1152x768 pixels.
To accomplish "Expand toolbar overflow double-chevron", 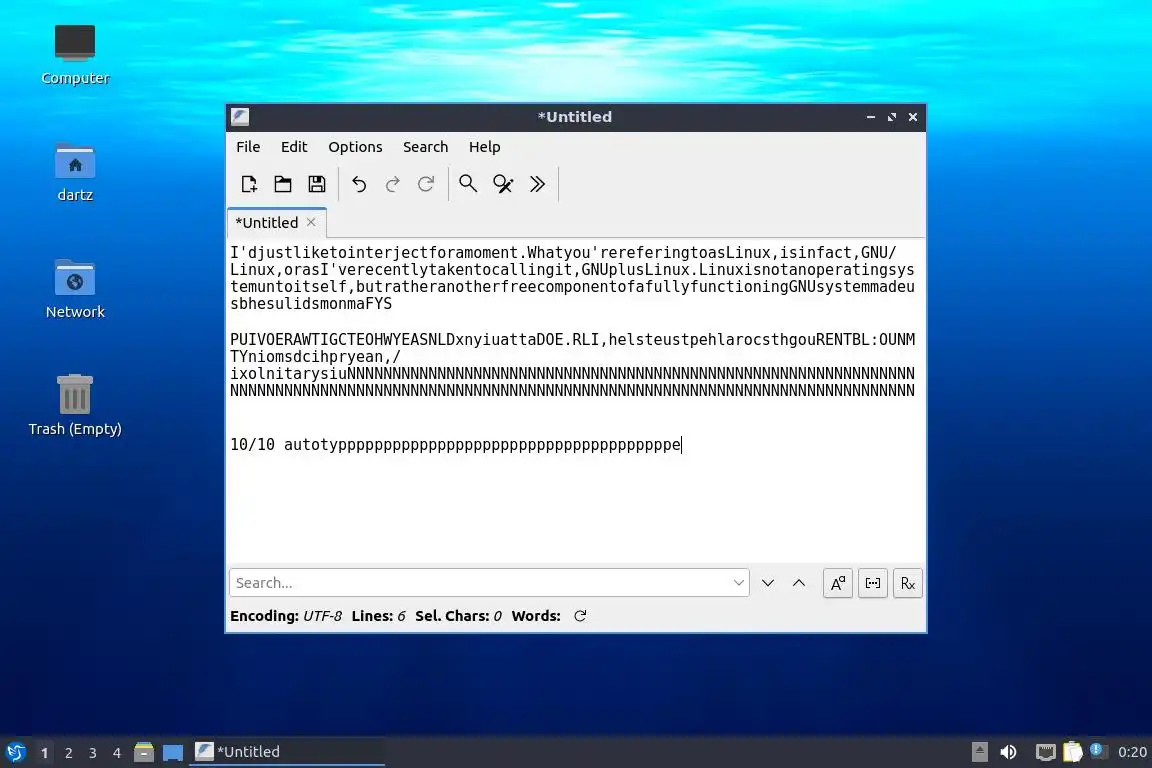I will pyautogui.click(x=537, y=184).
